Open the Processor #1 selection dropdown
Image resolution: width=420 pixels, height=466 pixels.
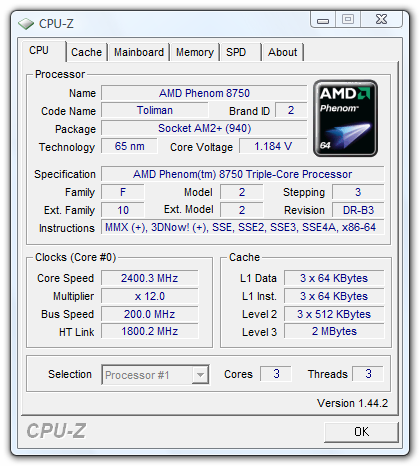click(x=155, y=375)
